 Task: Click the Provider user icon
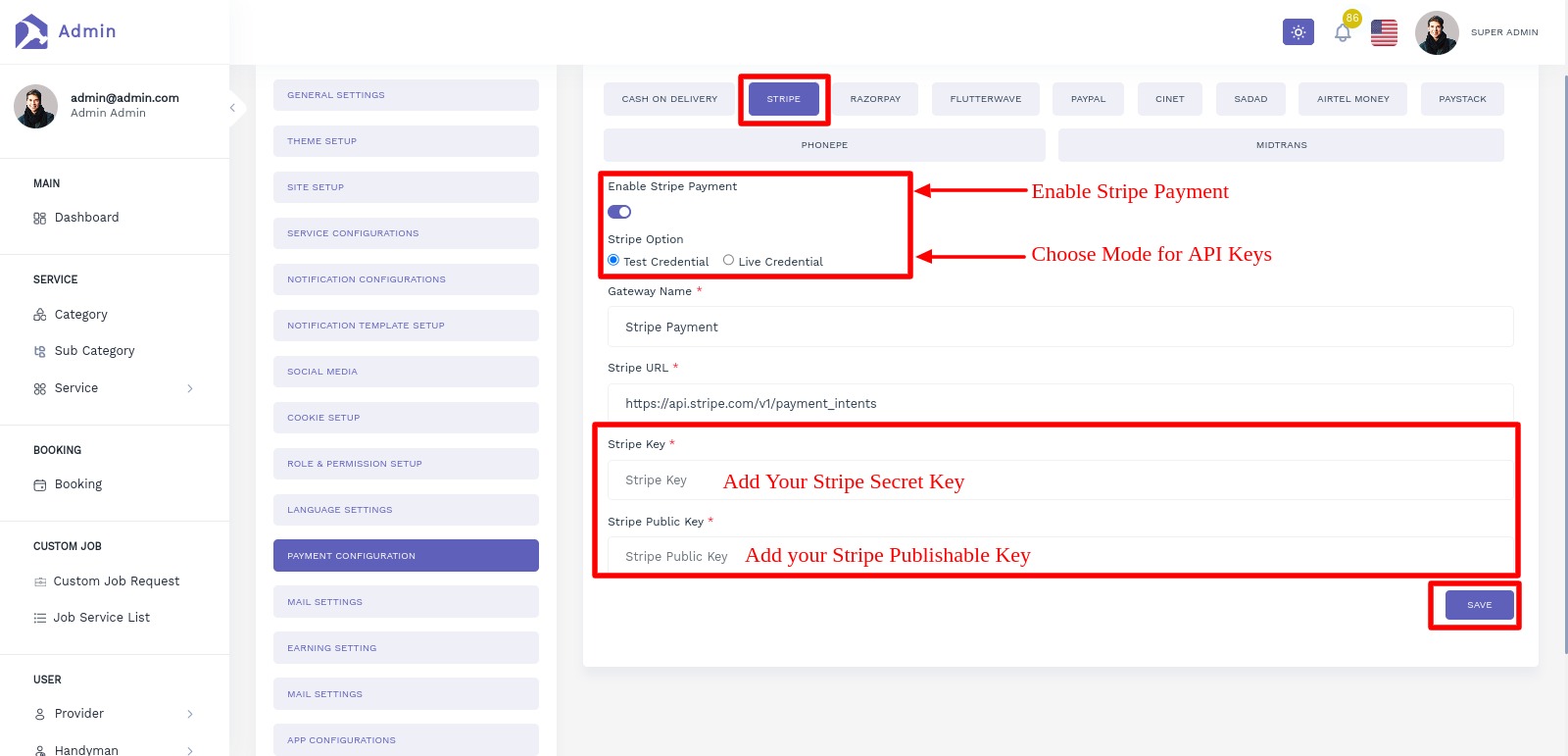click(x=40, y=714)
